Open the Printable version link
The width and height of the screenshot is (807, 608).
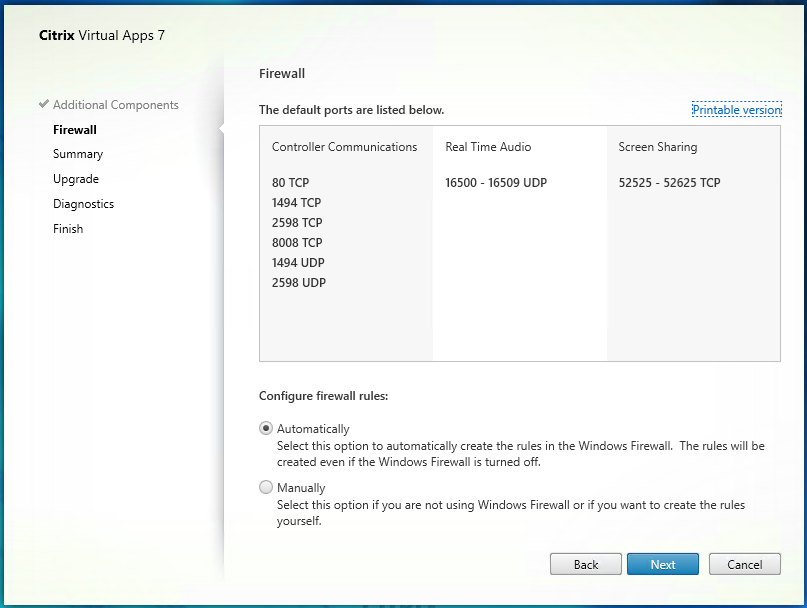tap(736, 110)
